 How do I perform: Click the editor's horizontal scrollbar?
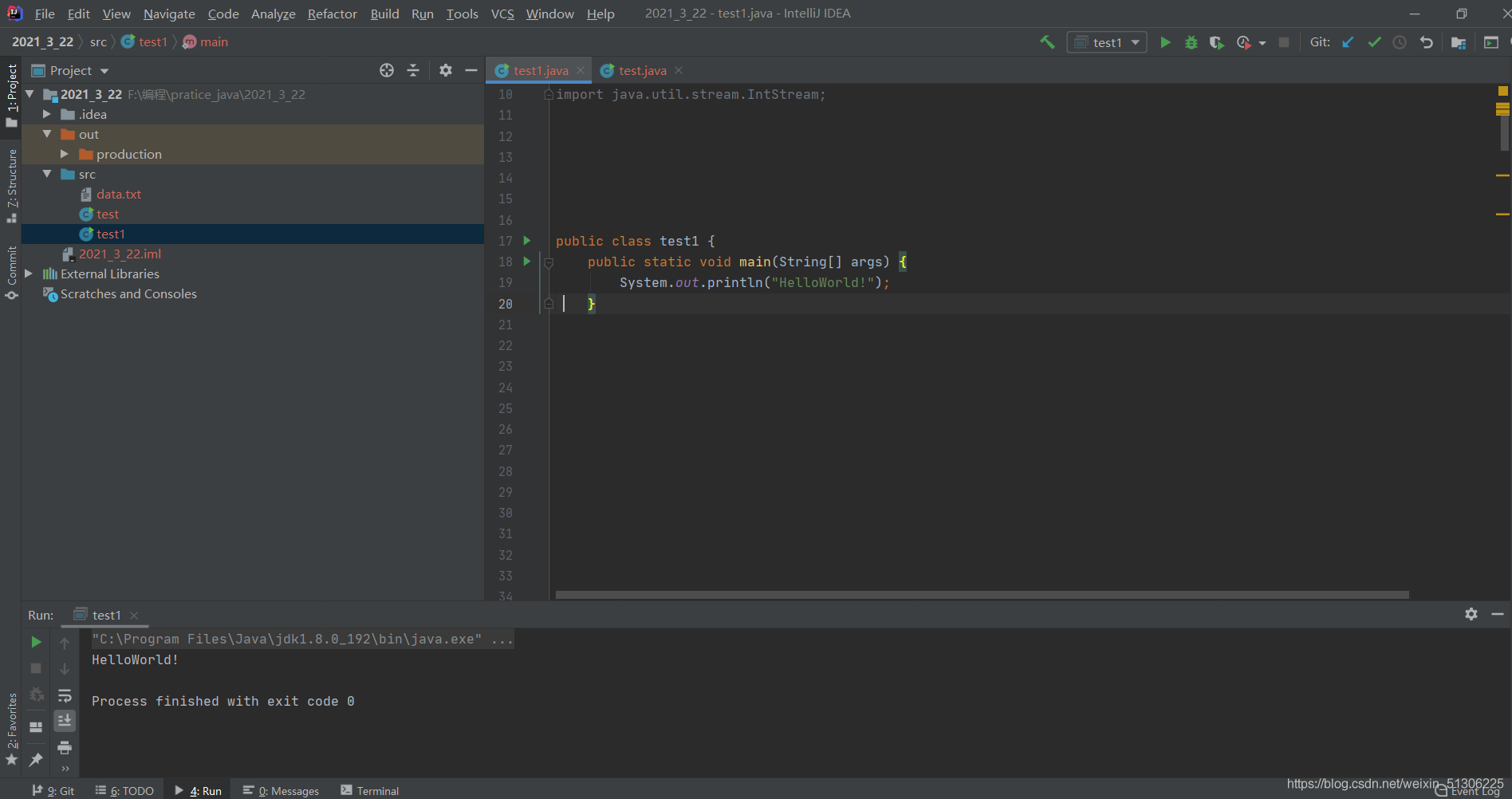tap(981, 595)
